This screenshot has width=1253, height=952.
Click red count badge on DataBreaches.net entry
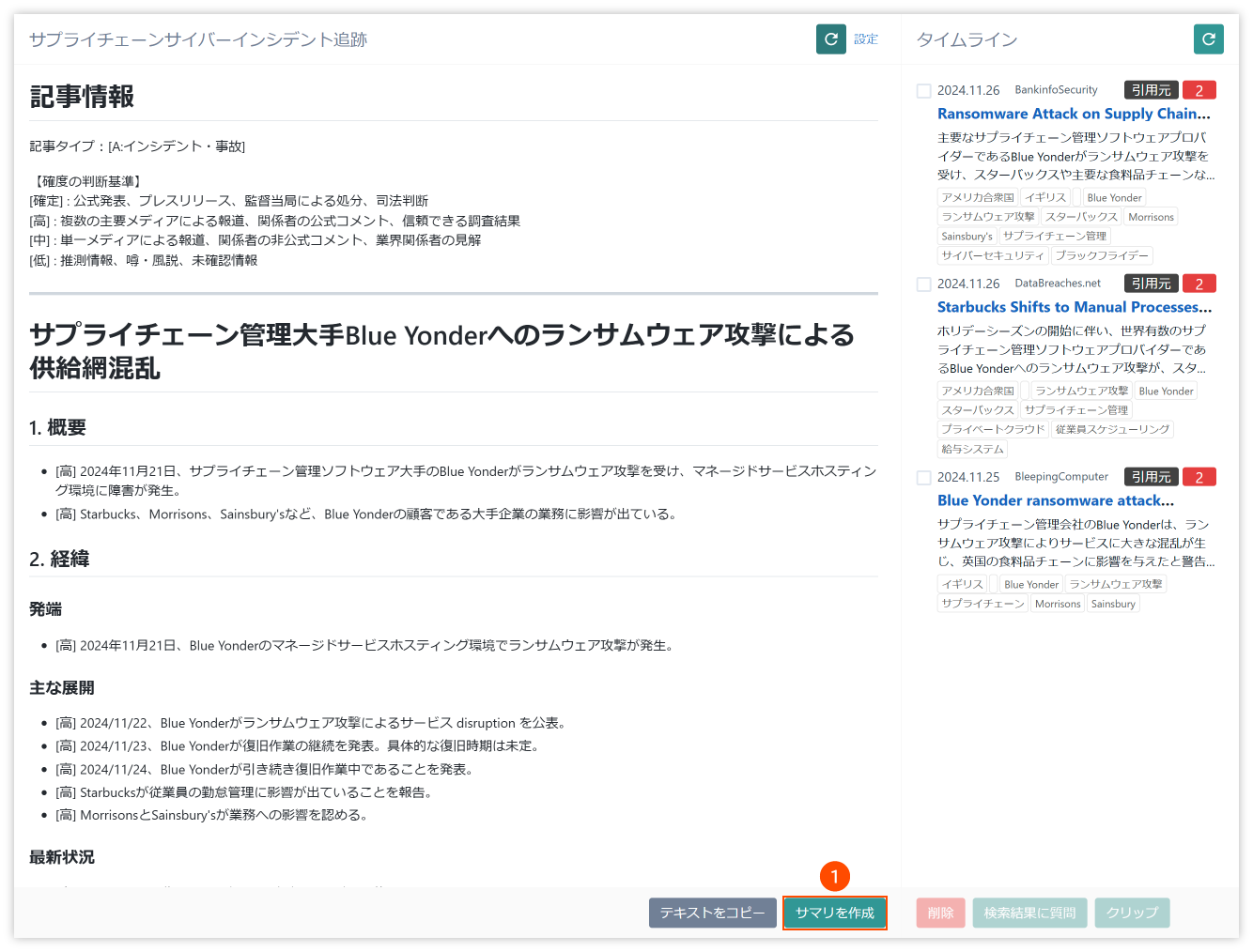1199,284
